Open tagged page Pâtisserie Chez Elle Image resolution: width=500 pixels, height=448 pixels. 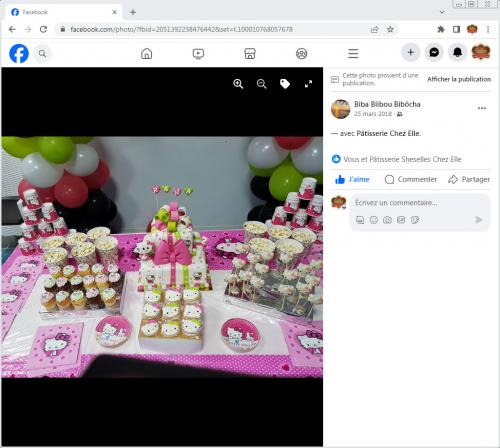tap(389, 133)
